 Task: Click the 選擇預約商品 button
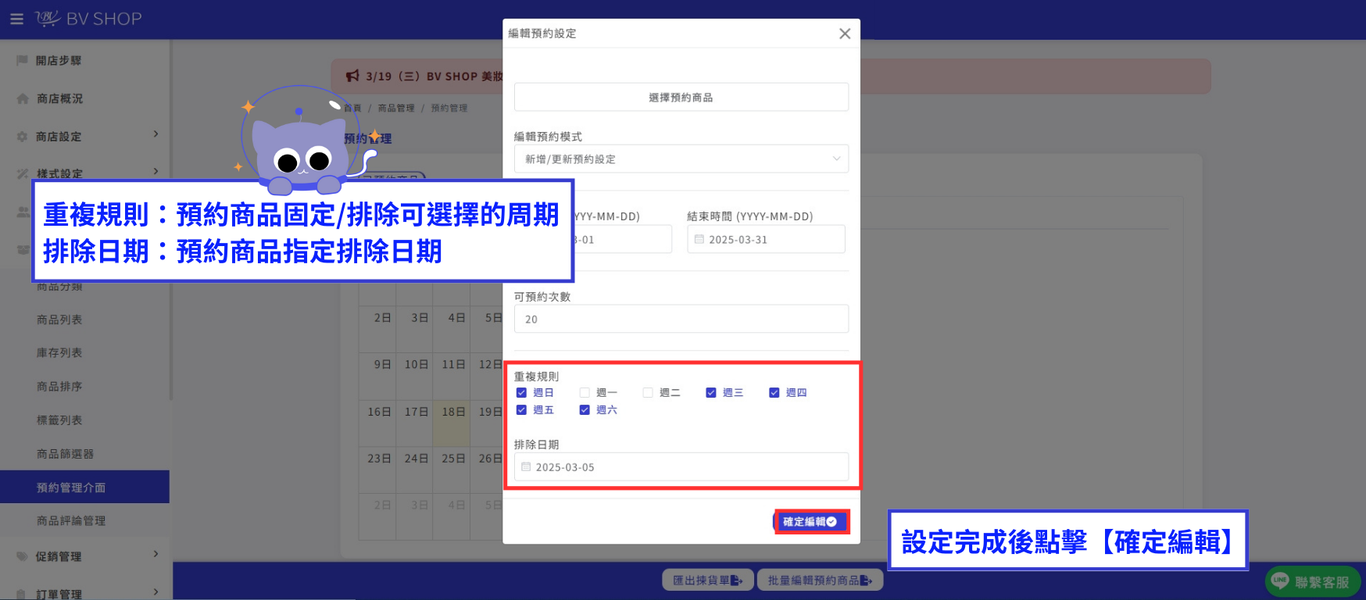point(681,97)
